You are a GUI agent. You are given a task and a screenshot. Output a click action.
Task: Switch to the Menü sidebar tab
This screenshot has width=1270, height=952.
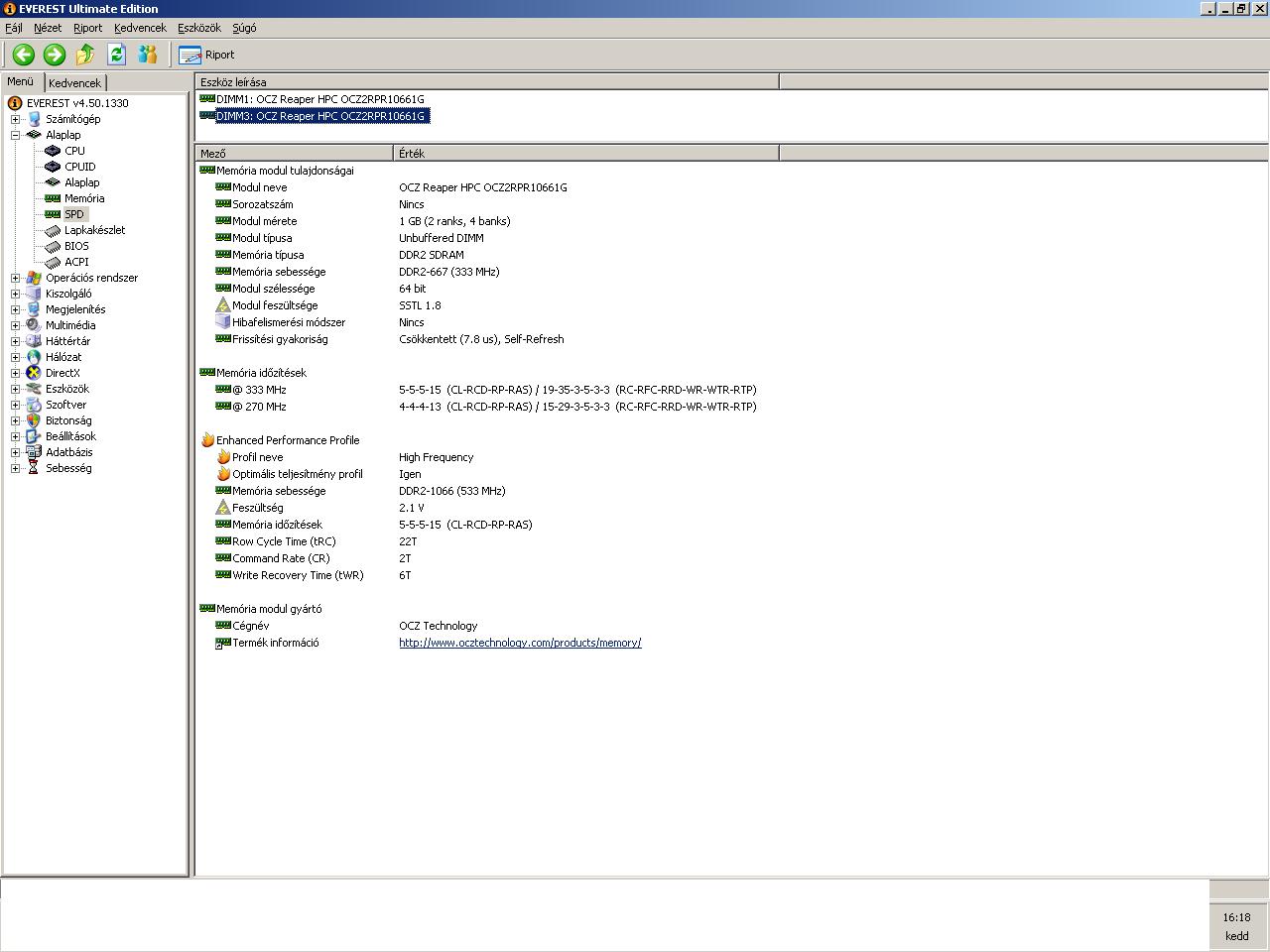pos(21,81)
